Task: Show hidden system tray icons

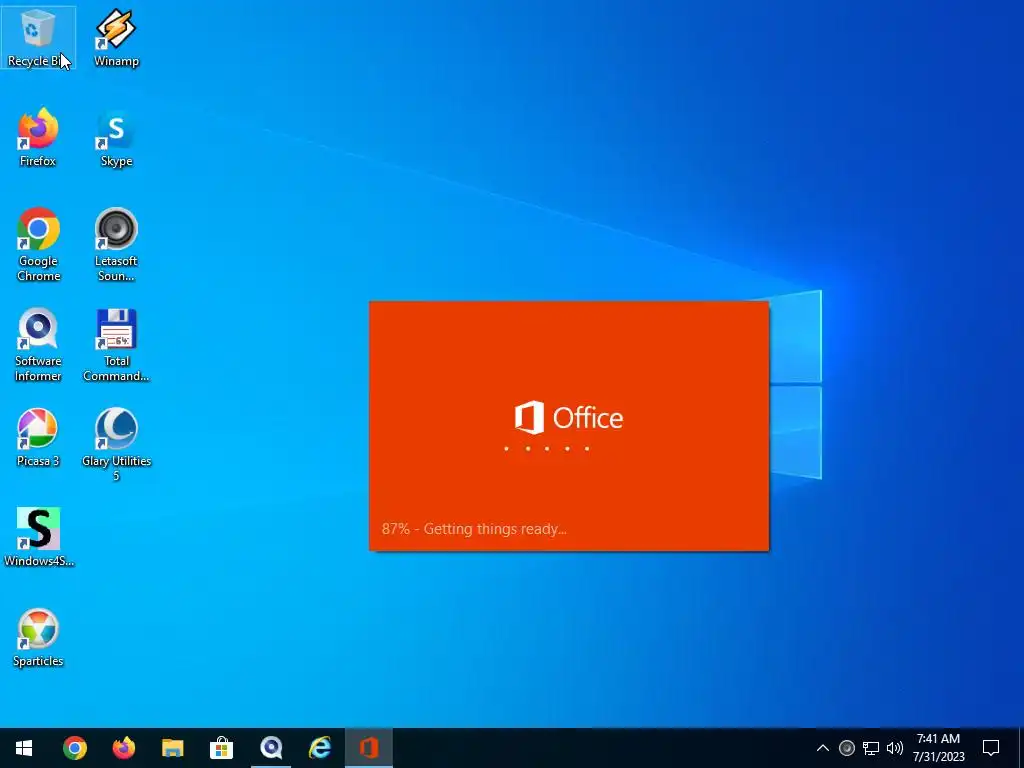Action: coord(823,748)
